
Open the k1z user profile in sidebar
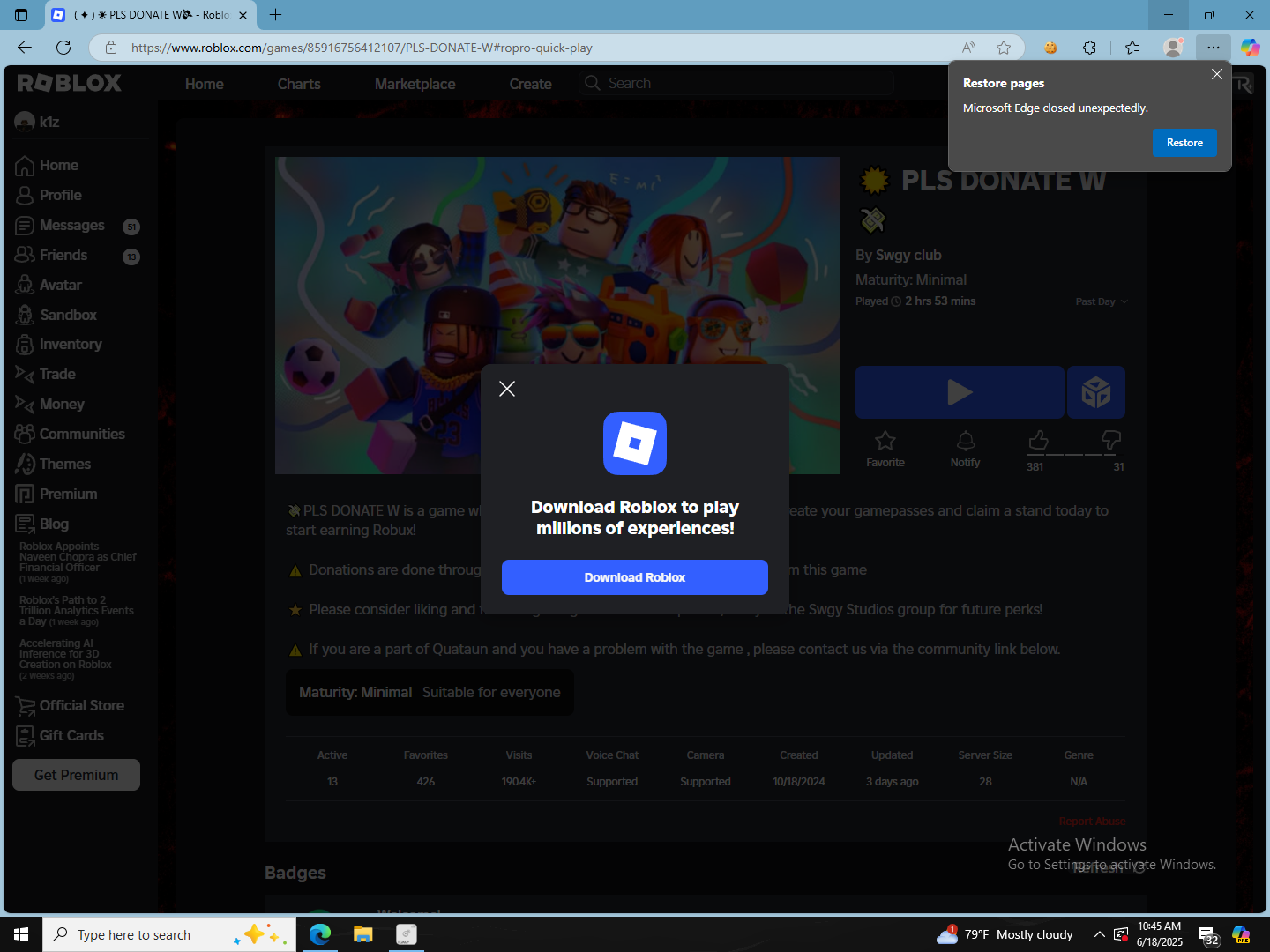coord(37,123)
